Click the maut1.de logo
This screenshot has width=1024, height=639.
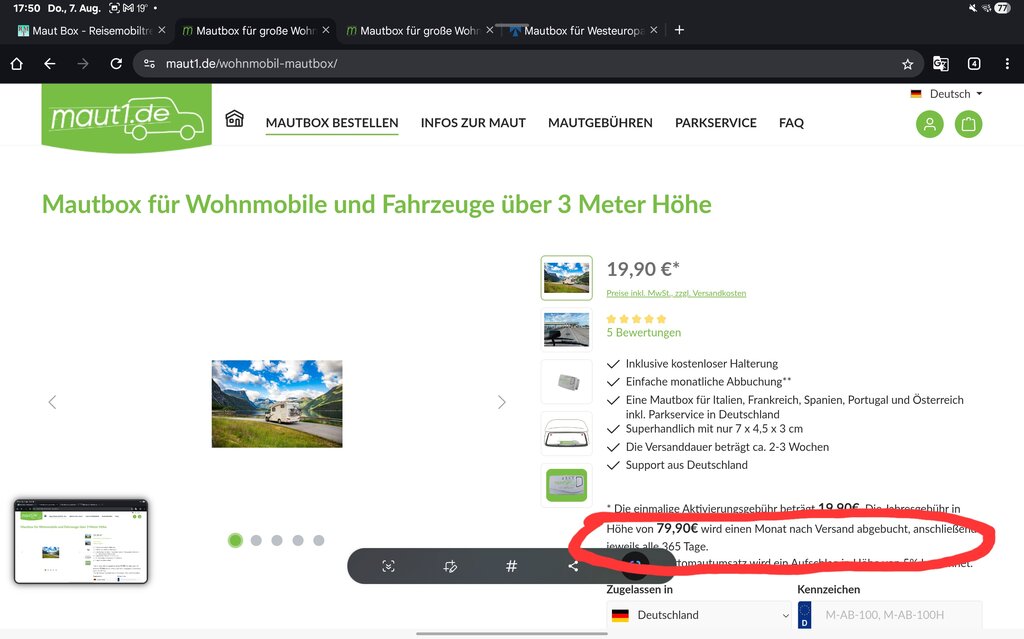pyautogui.click(x=127, y=118)
